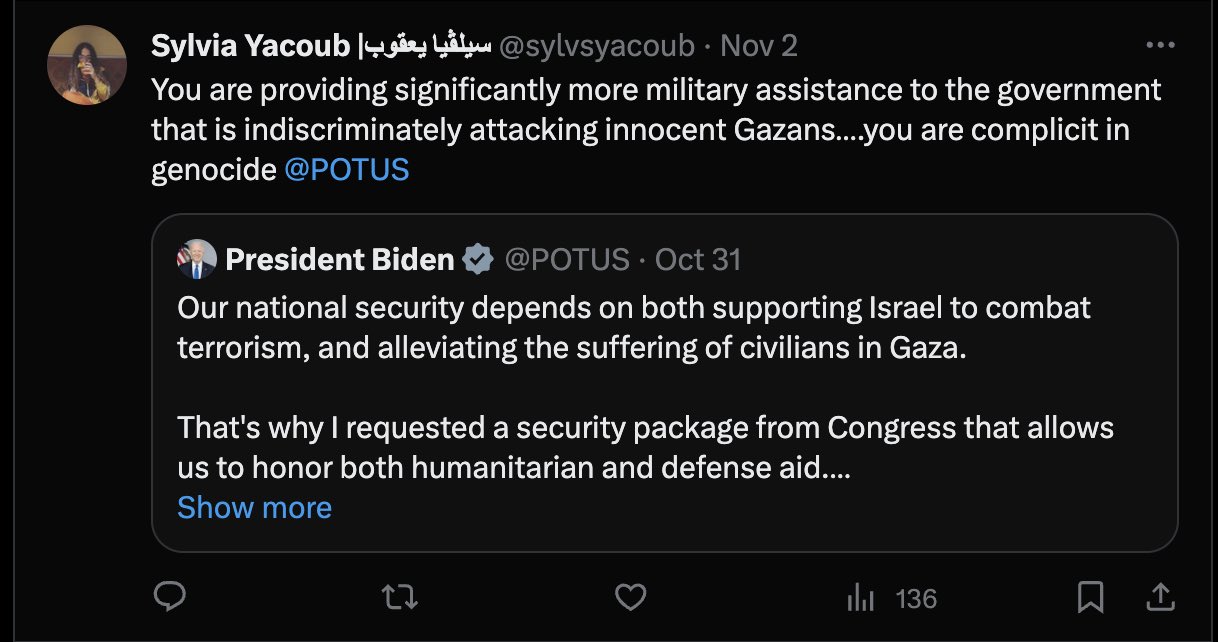The image size is (1218, 642).
Task: View analytics via the views bar icon
Action: [860, 599]
